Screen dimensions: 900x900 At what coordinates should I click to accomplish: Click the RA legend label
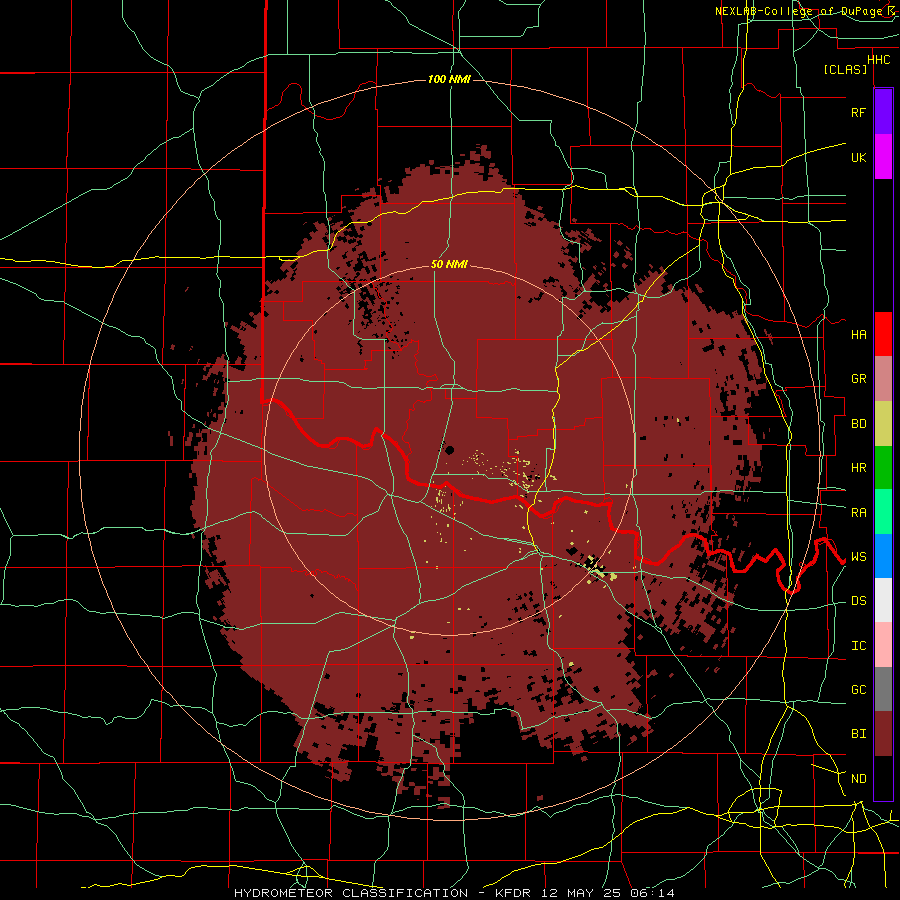858,512
